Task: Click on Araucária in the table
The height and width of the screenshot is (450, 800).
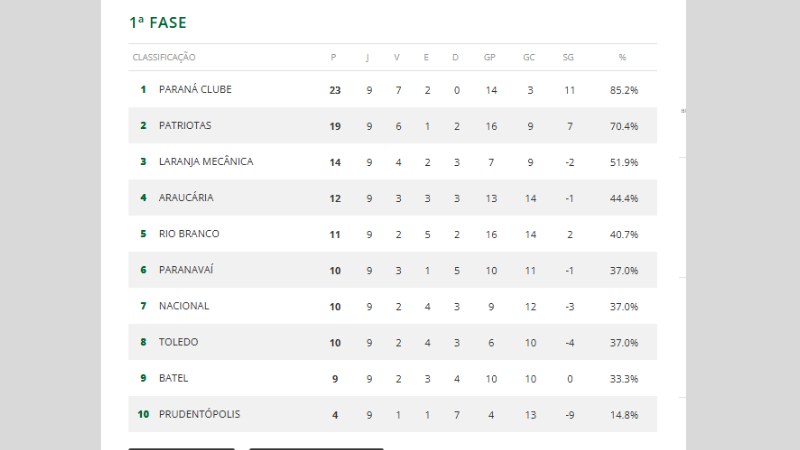Action: pos(186,198)
